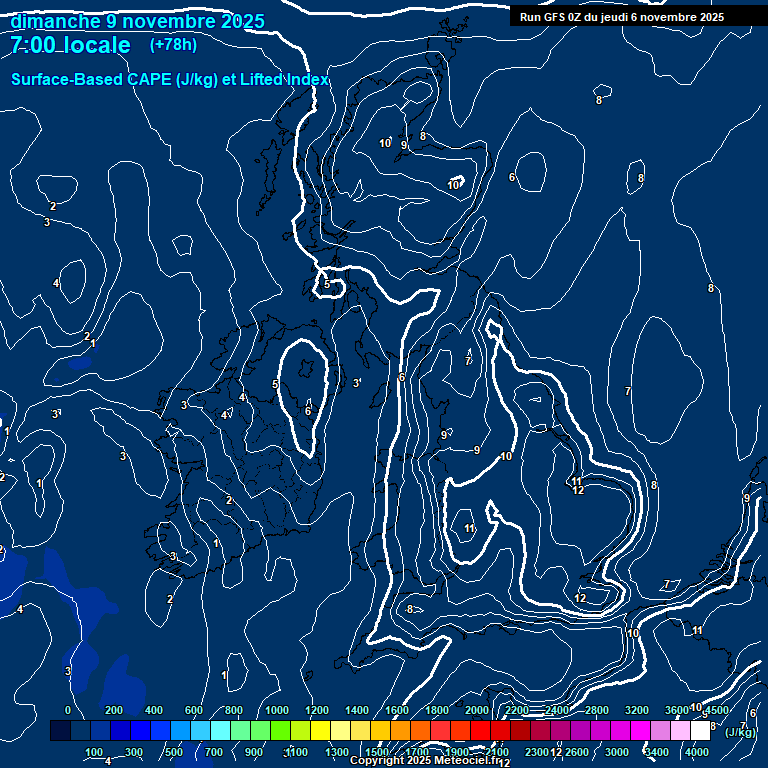Viewport: 768px width, 768px height.
Task: Pick the cyan swatch in the color scale
Action: (220, 731)
